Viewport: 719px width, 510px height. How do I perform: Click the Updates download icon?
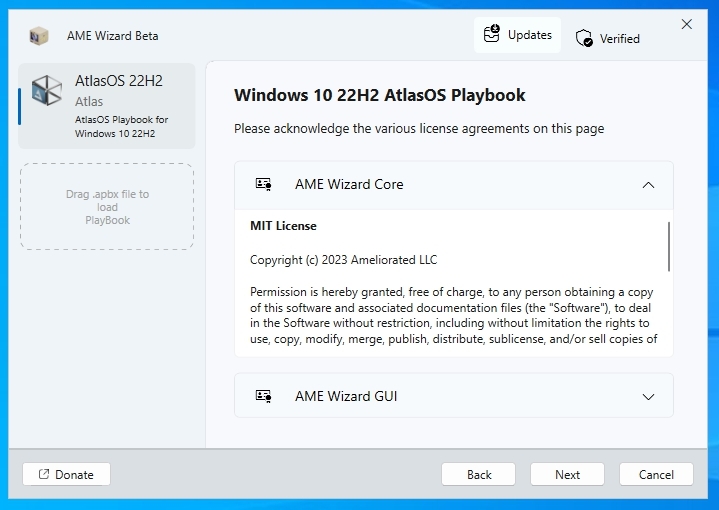[492, 34]
